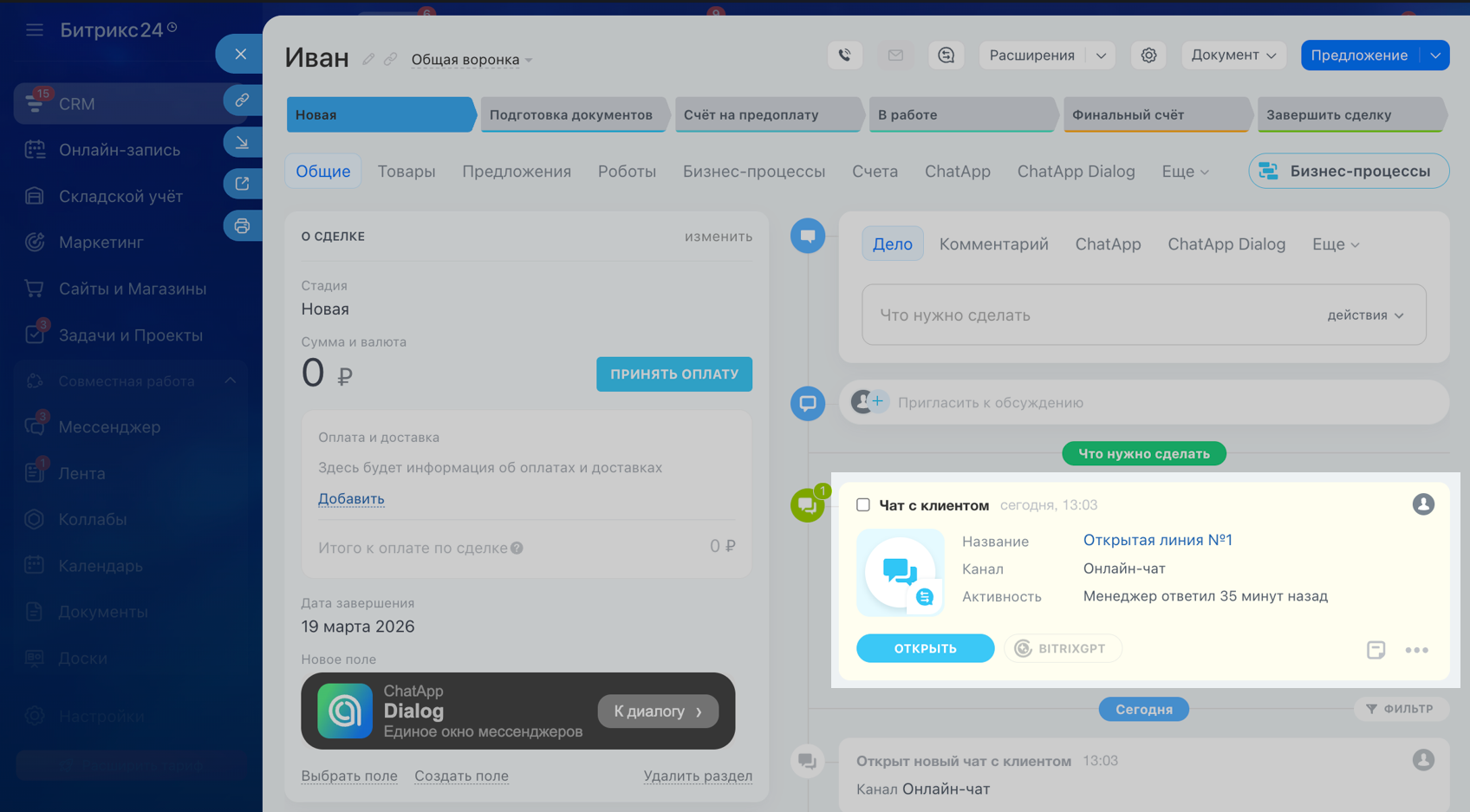Click the print icon on side panel

tap(242, 226)
